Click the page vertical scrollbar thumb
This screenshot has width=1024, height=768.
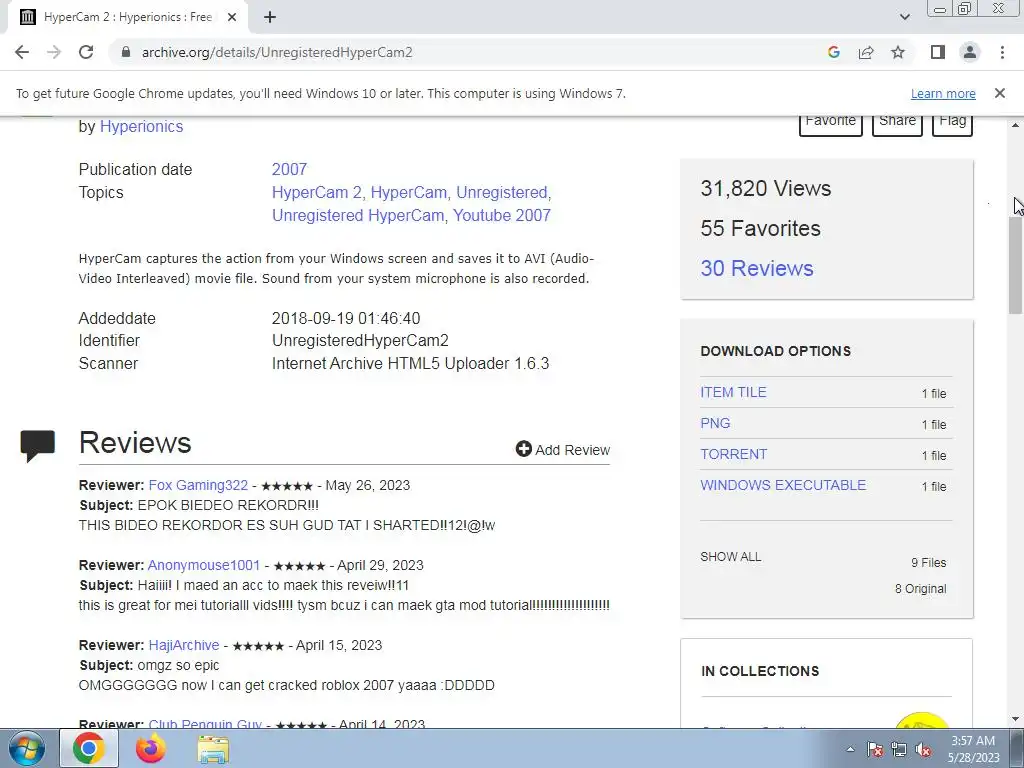click(x=1016, y=266)
